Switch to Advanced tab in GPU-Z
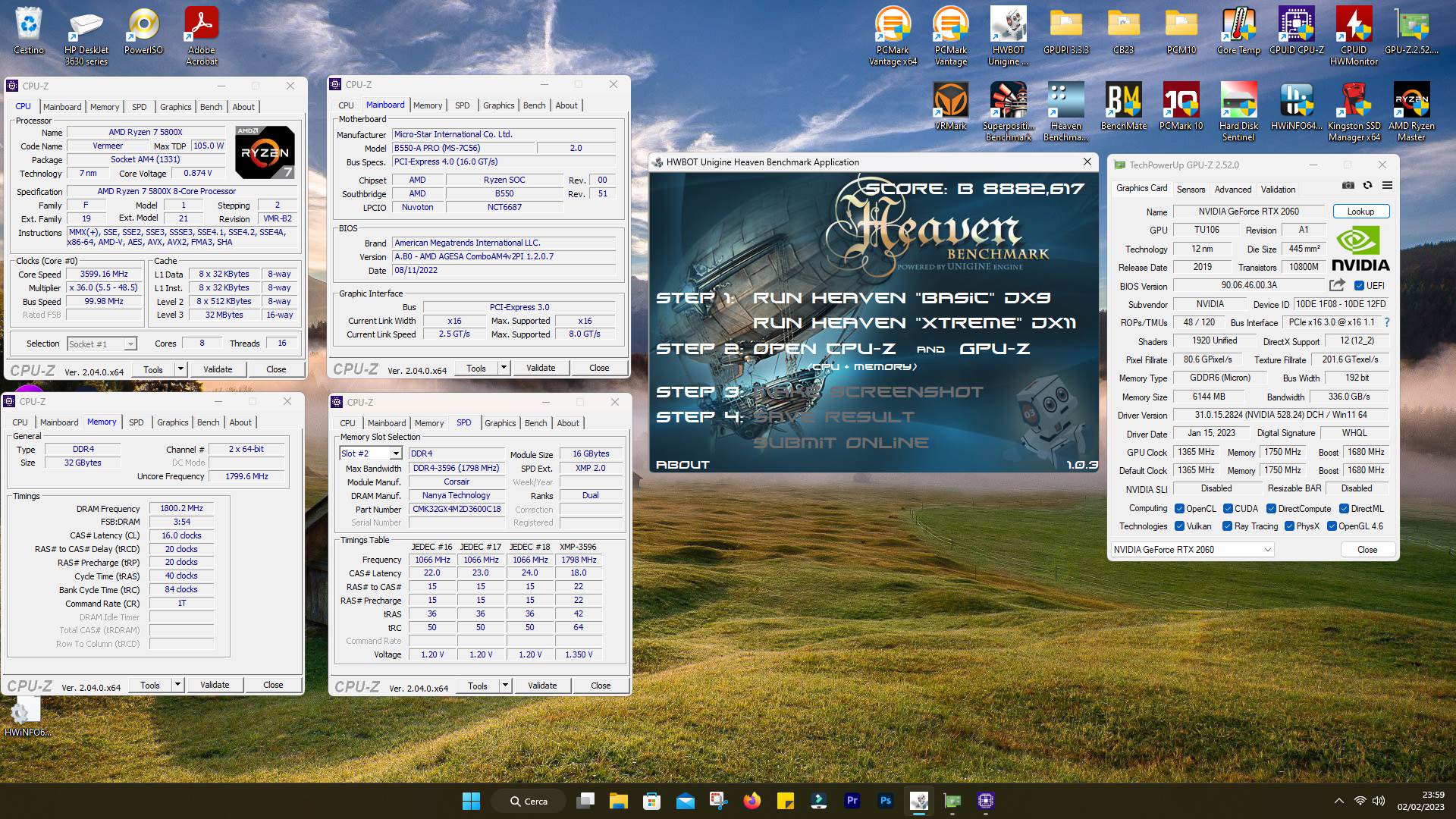This screenshot has height=819, width=1456. (x=1233, y=190)
